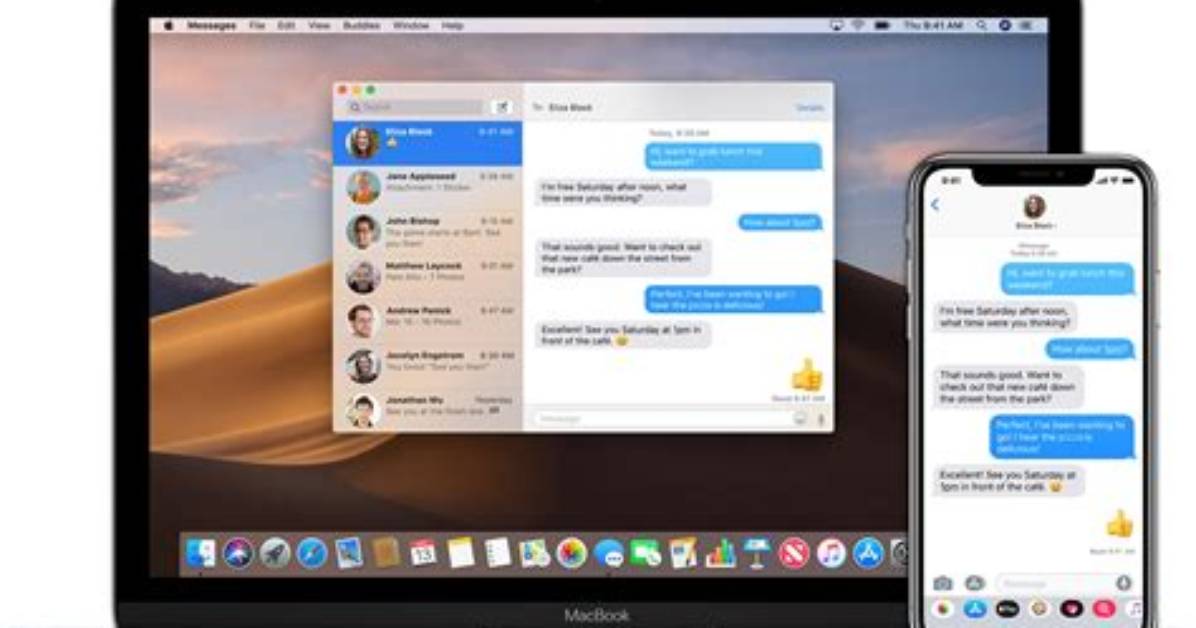Open Reminders list icon in Dock
This screenshot has height=628, width=1196.
497,553
